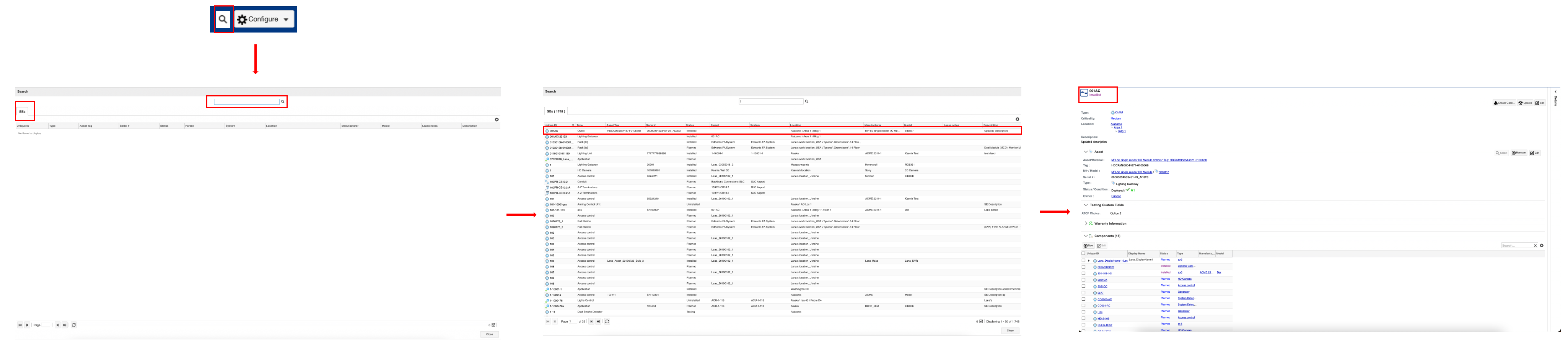Screen dimensions: 1568x347
Task: Expand the Lana_DisplayName1 component row arrow
Action: [x=1089, y=261]
